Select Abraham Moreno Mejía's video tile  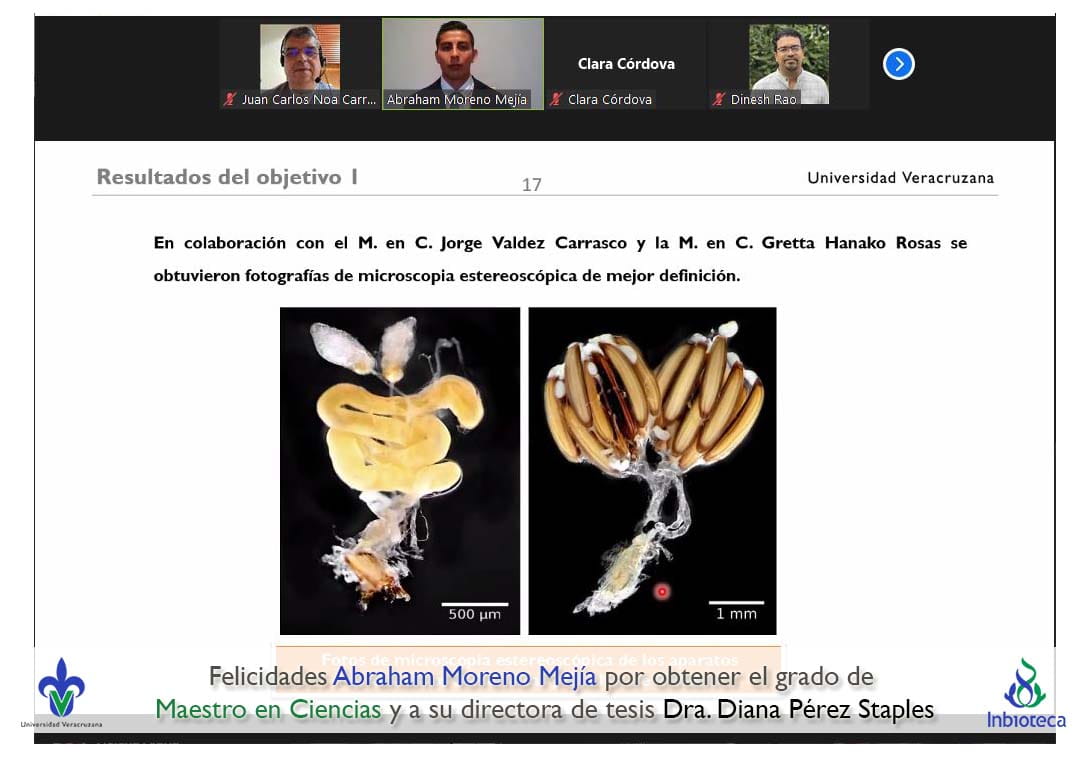[x=462, y=55]
